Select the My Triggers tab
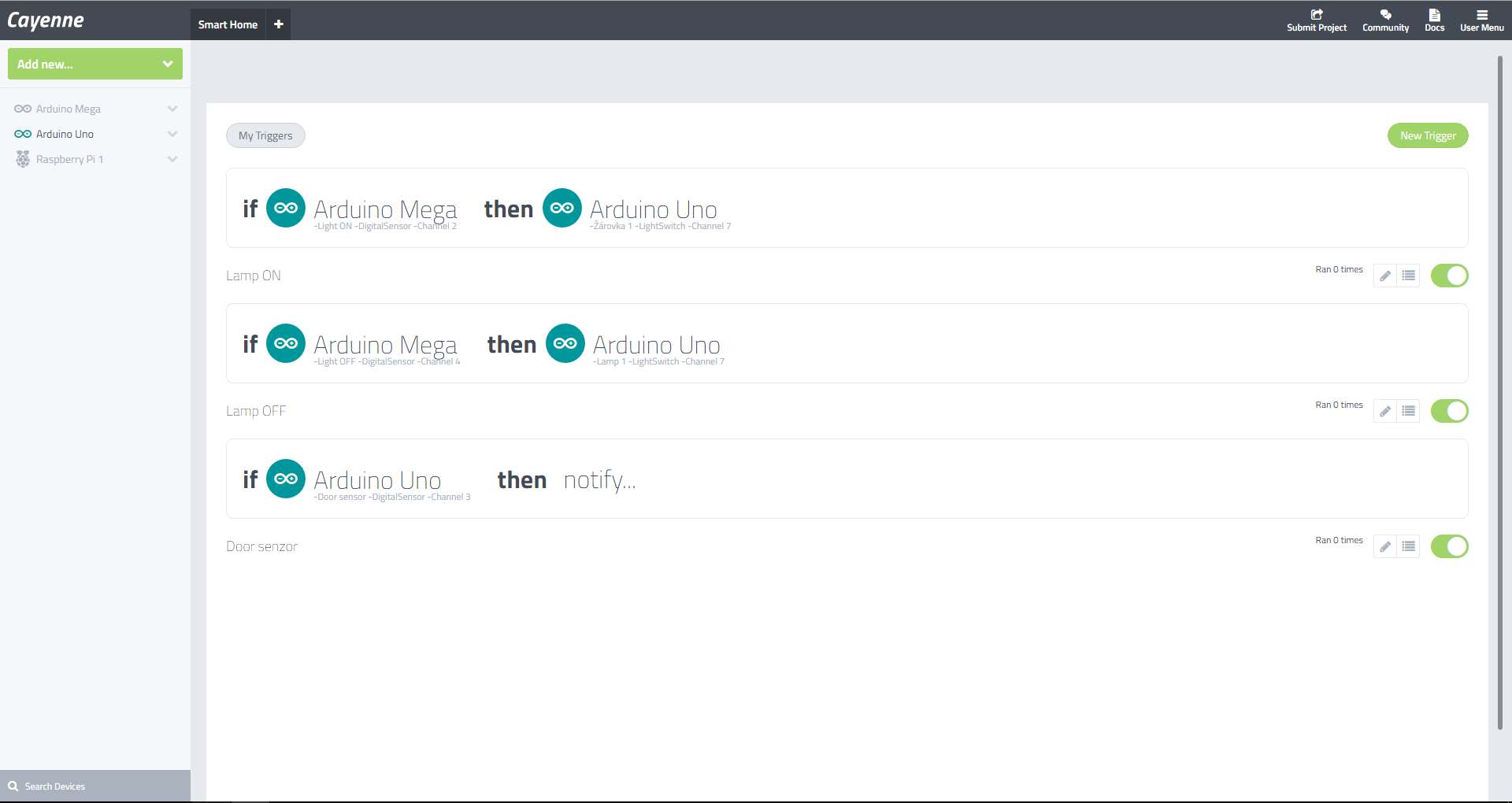1512x803 pixels. (265, 135)
